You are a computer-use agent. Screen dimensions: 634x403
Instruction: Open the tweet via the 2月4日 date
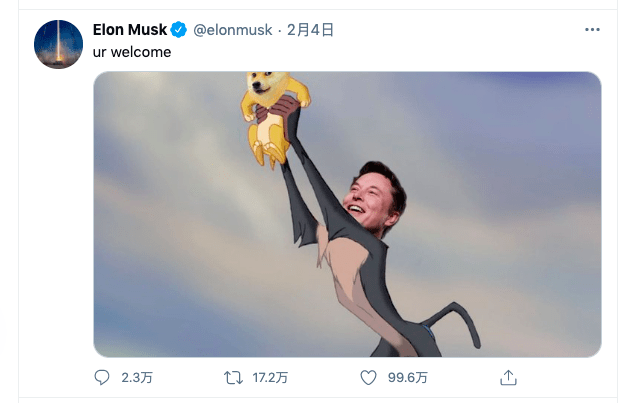[x=310, y=30]
